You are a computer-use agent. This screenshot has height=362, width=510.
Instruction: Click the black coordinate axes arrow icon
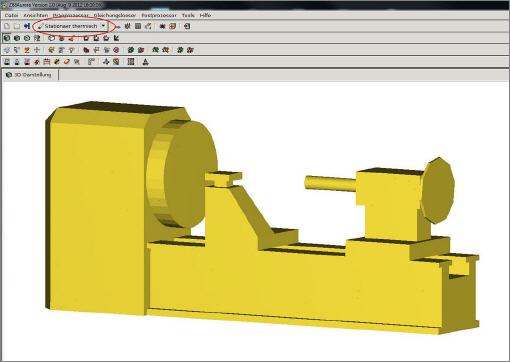tap(116, 38)
